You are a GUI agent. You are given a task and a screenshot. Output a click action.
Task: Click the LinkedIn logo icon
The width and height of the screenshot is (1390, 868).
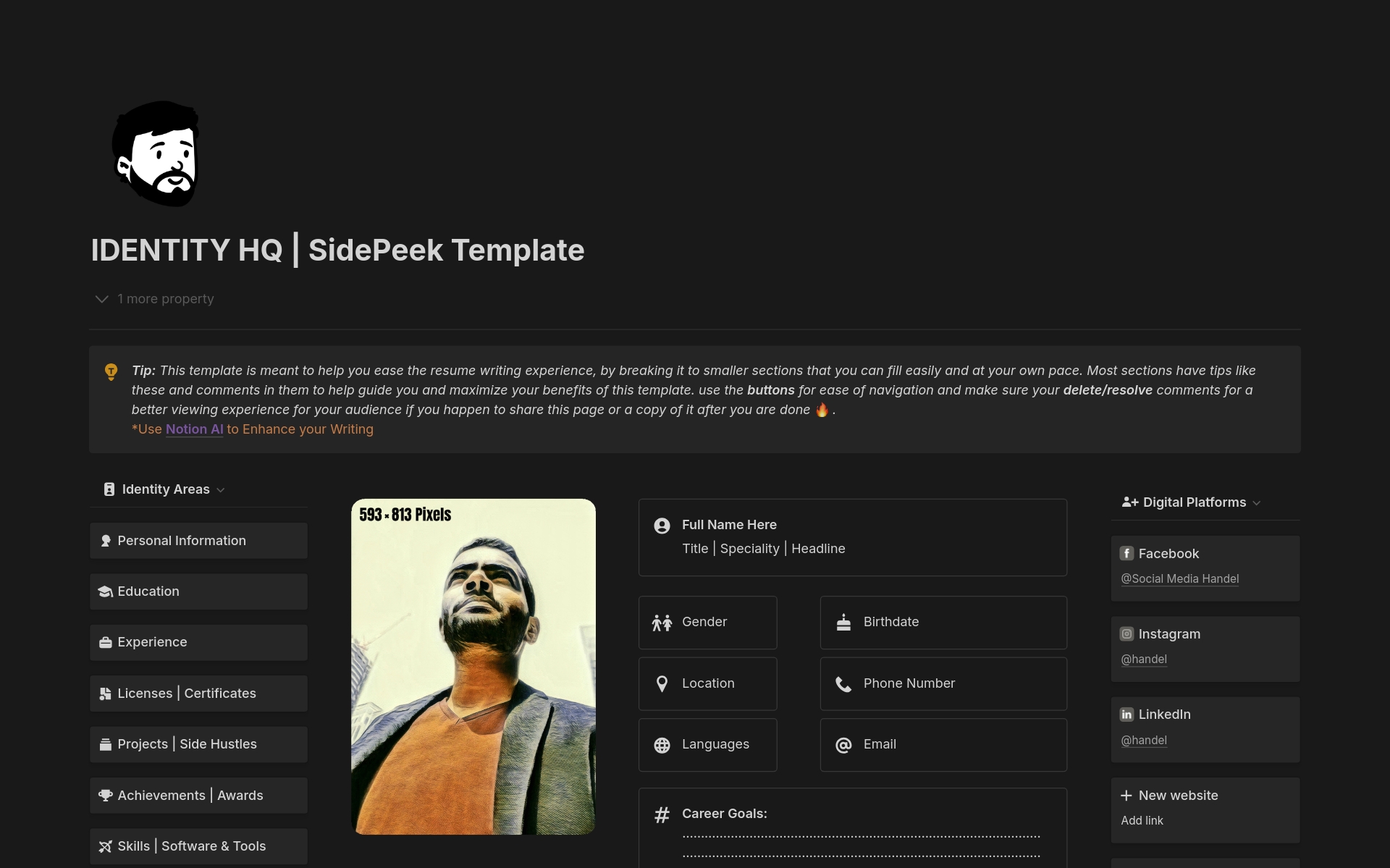1126,715
